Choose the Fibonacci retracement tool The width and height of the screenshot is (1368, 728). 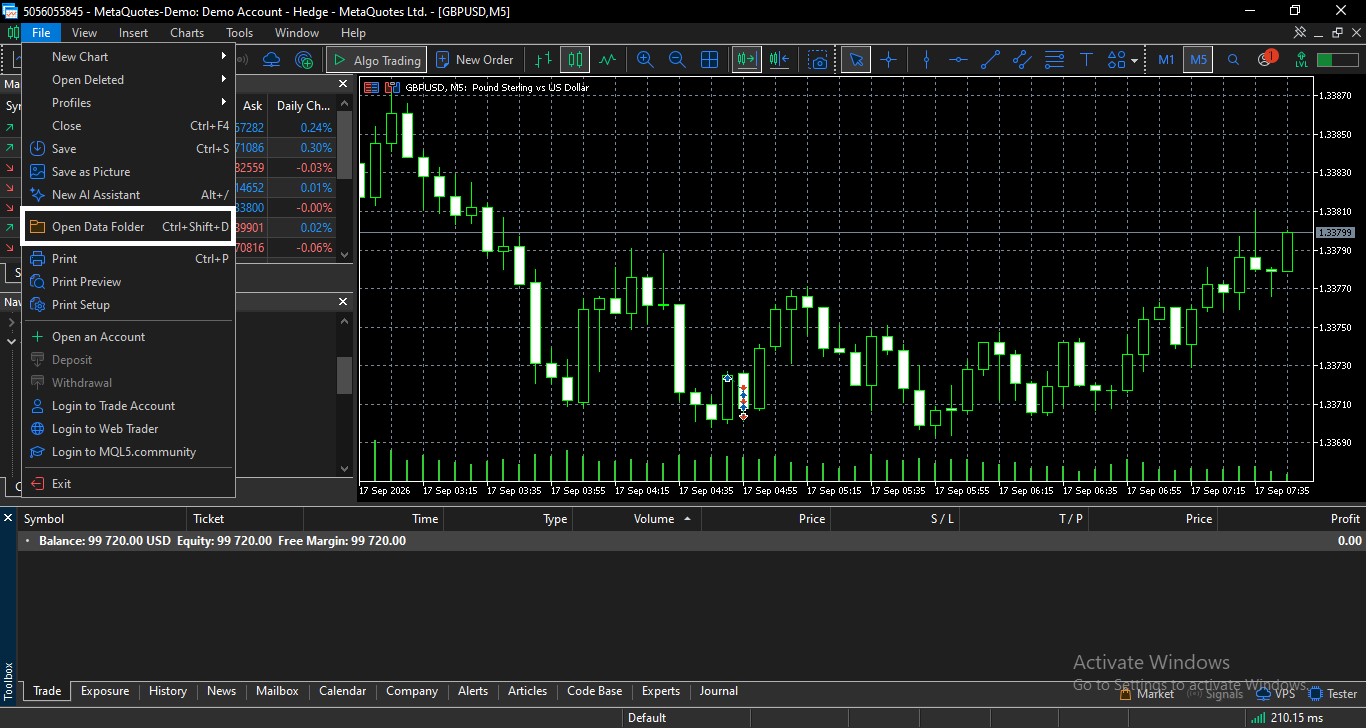[1054, 60]
